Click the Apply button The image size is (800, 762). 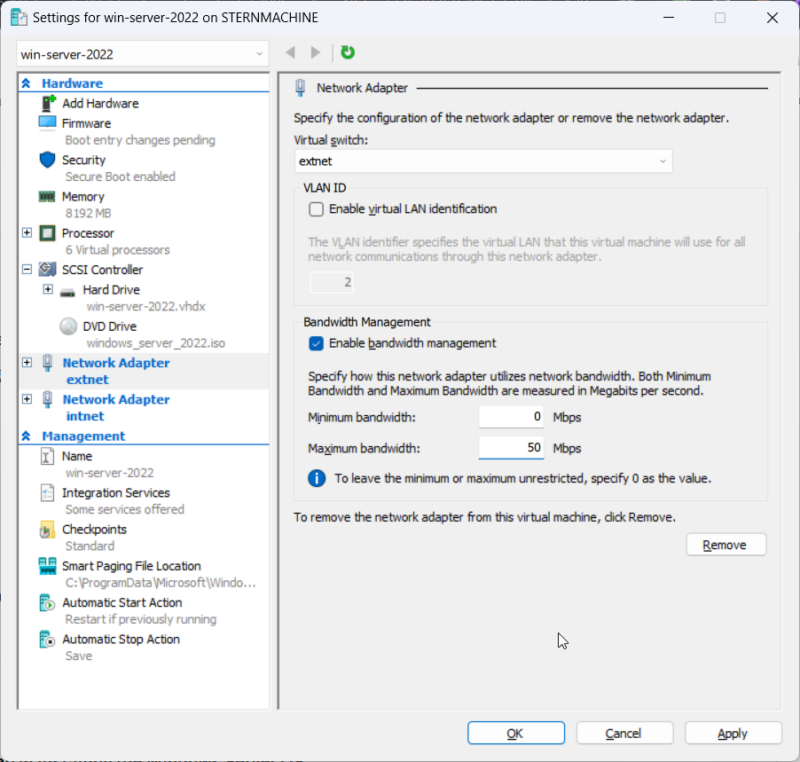pyautogui.click(x=733, y=733)
